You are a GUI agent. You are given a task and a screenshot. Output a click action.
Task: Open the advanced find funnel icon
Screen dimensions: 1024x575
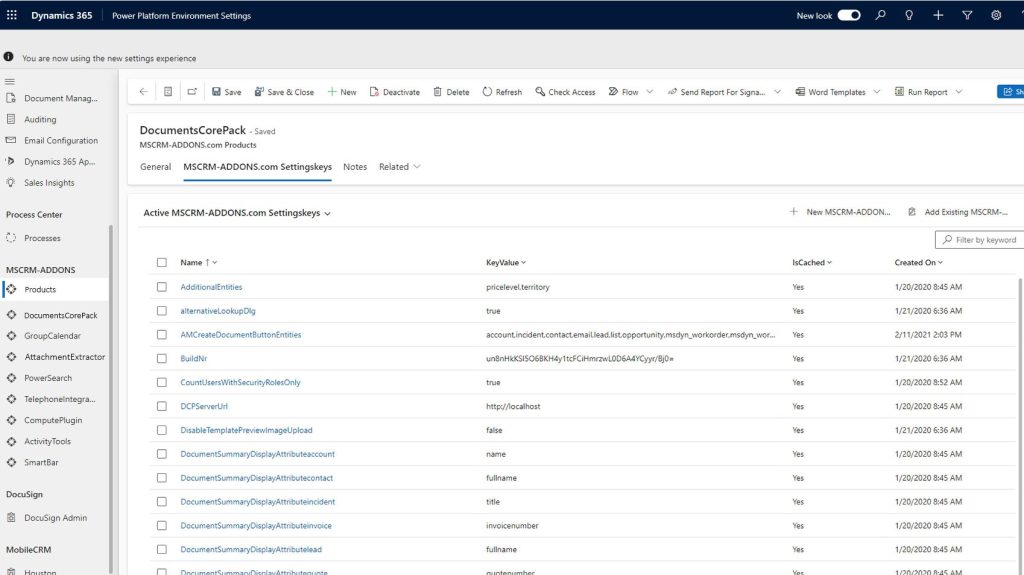tap(967, 15)
